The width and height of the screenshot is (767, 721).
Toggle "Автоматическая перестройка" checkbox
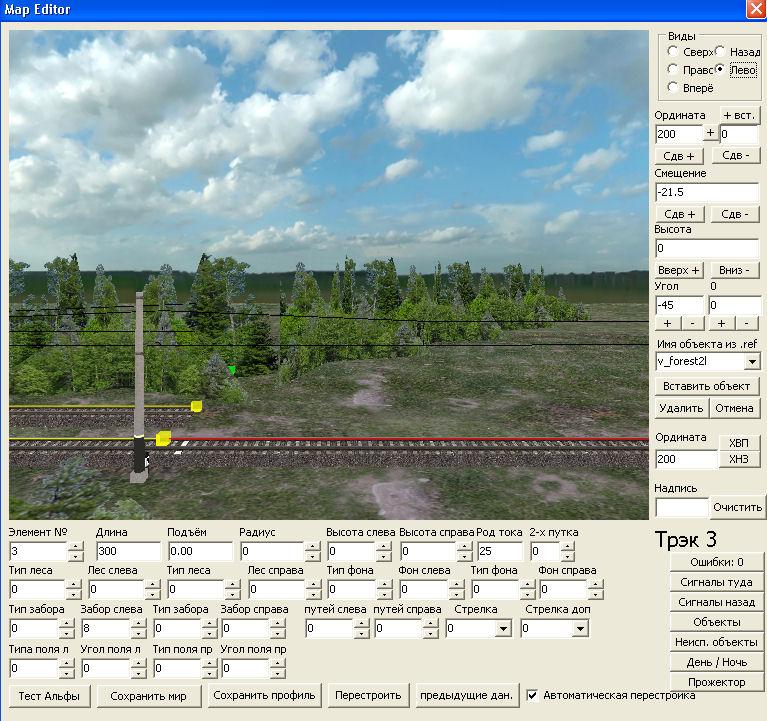coord(533,695)
